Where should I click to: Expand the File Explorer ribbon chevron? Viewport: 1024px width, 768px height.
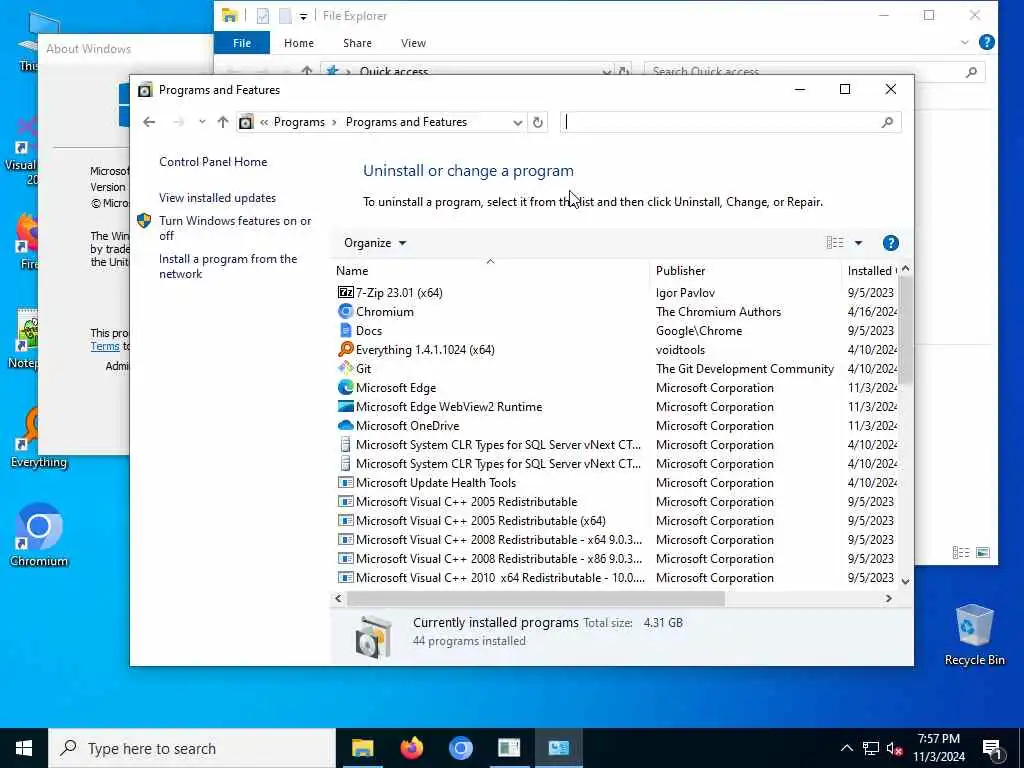[x=965, y=42]
